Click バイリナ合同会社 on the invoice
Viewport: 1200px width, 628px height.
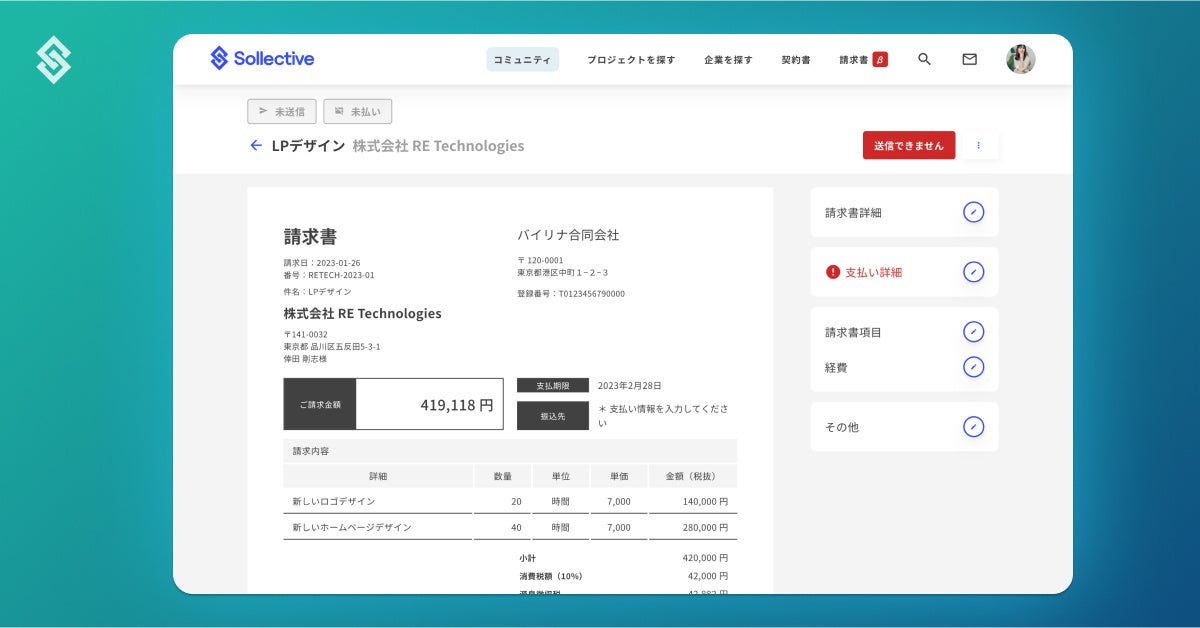(568, 235)
